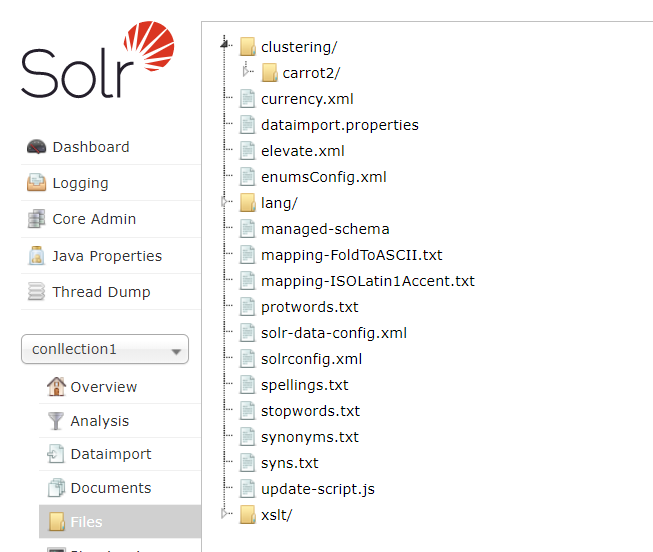
Task: Click the Thread Dump stack icon
Action: (36, 292)
